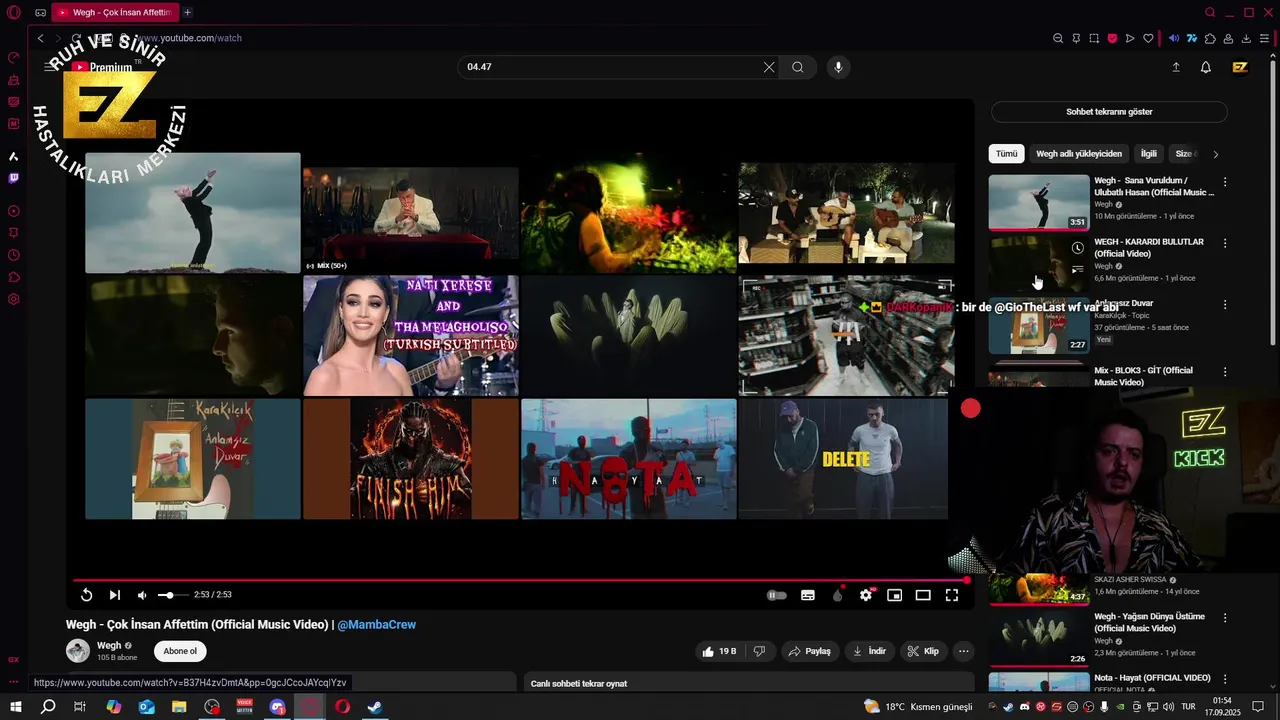Click the Klip clip button
This screenshot has width=1280, height=720.
pyautogui.click(x=923, y=651)
